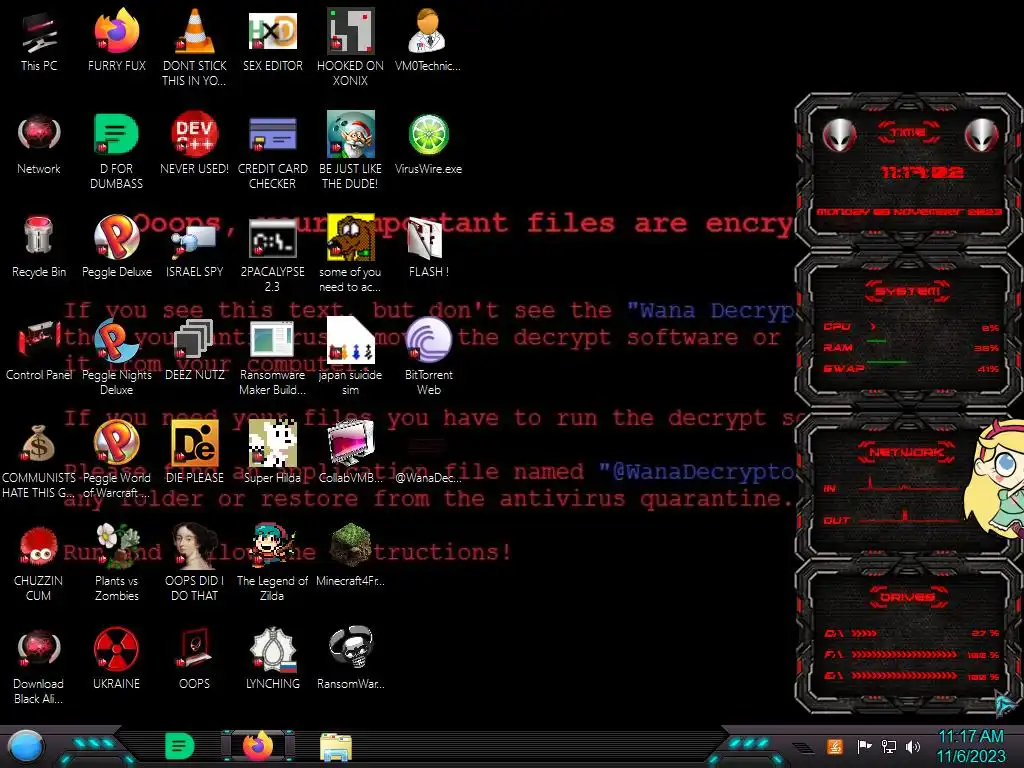The width and height of the screenshot is (1024, 768).
Task: Click the Start orb on the taskbar
Action: pos(26,747)
